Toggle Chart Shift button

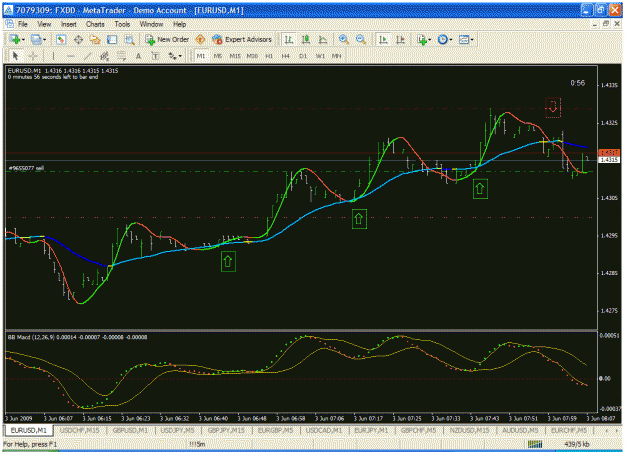tap(400, 39)
